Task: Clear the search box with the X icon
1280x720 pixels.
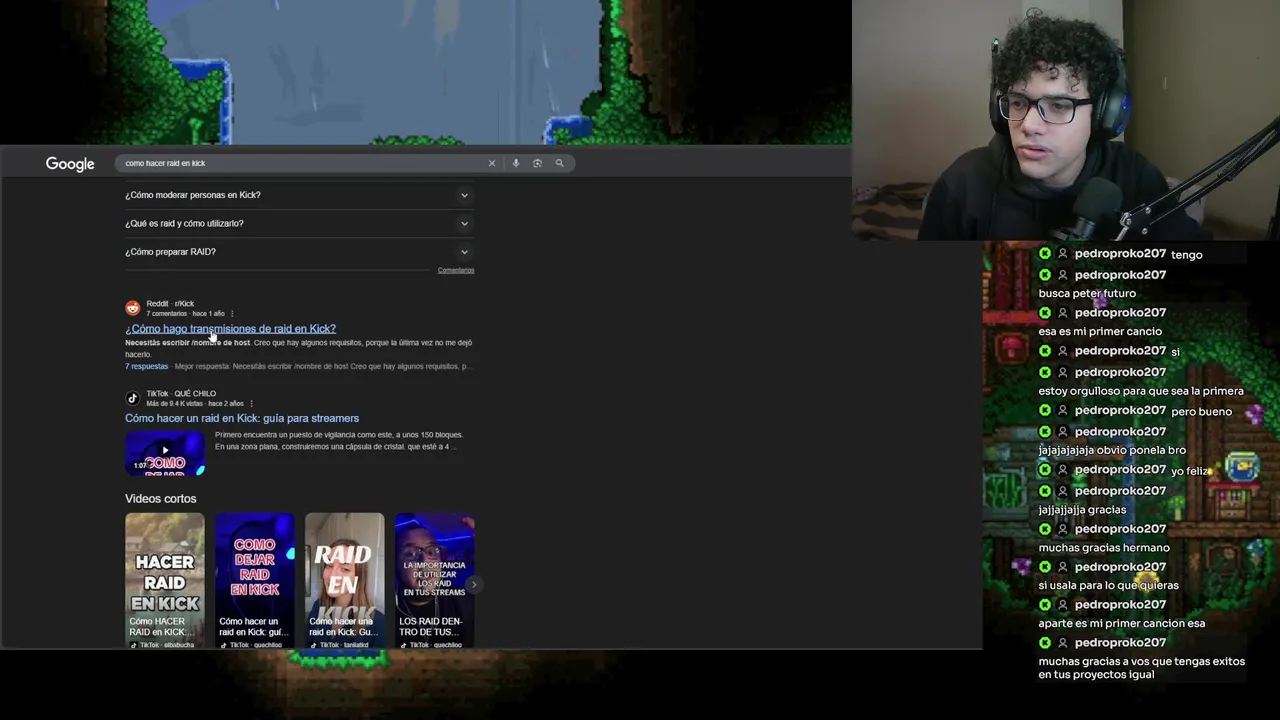Action: [x=492, y=163]
